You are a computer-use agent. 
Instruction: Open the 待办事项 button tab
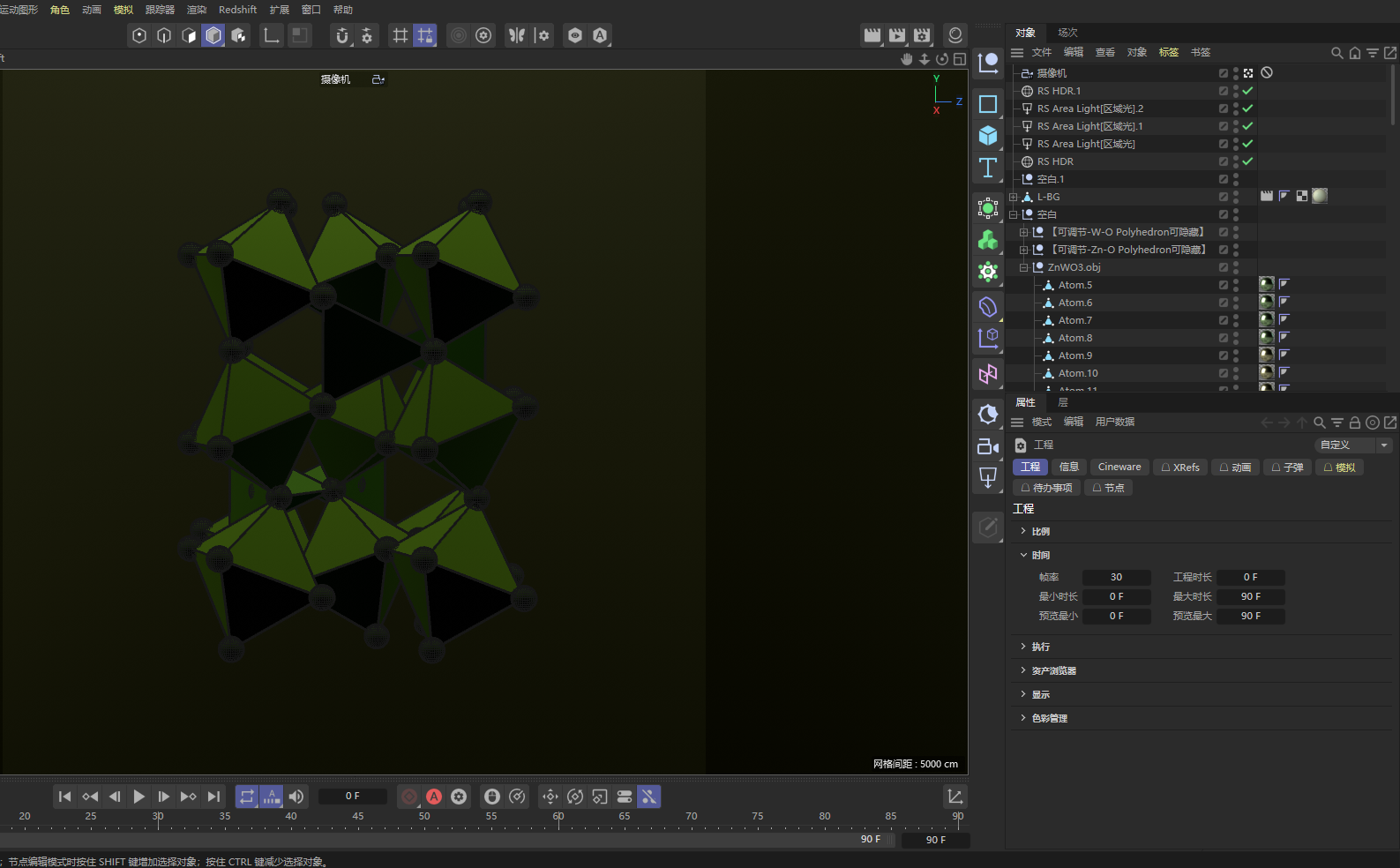tap(1046, 488)
